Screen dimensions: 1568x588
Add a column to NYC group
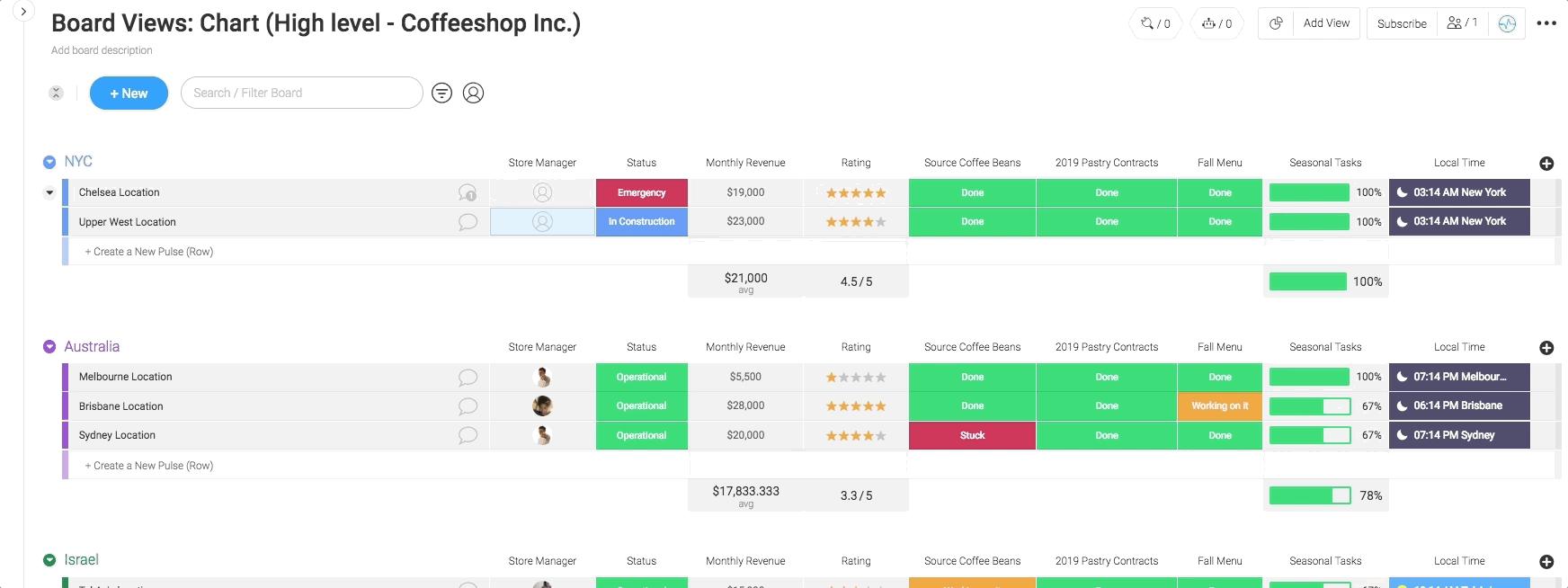tap(1546, 163)
